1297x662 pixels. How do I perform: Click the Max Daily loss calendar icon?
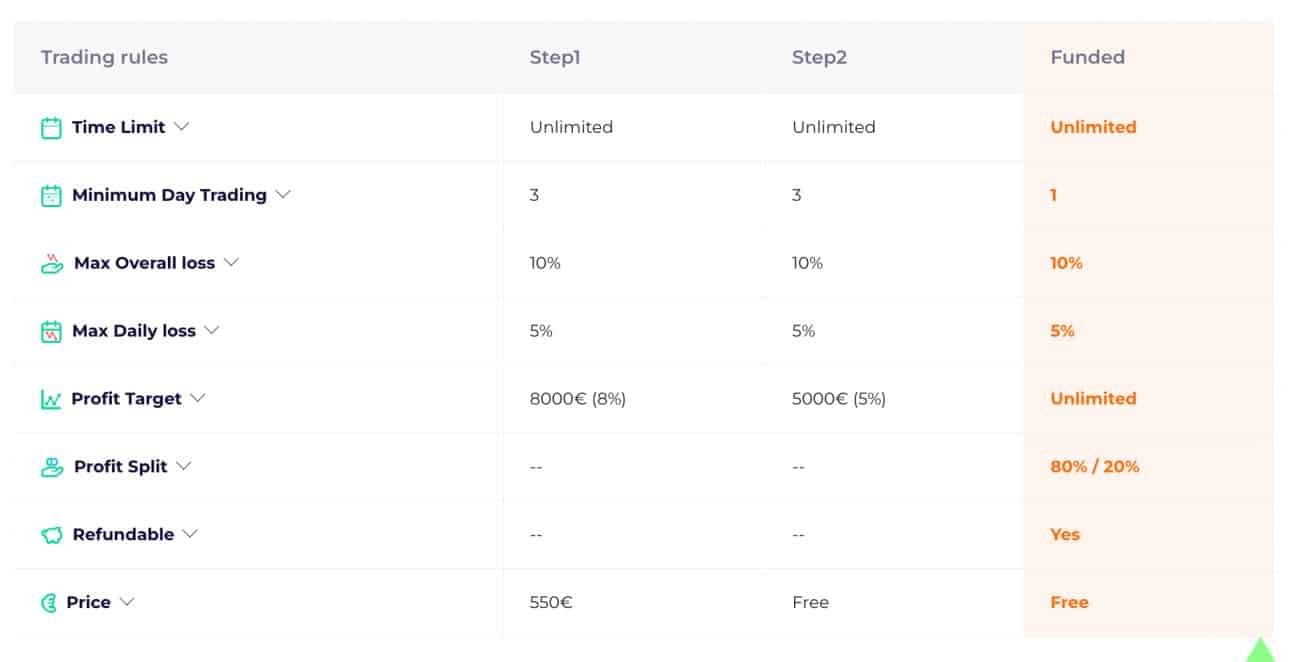pos(51,332)
